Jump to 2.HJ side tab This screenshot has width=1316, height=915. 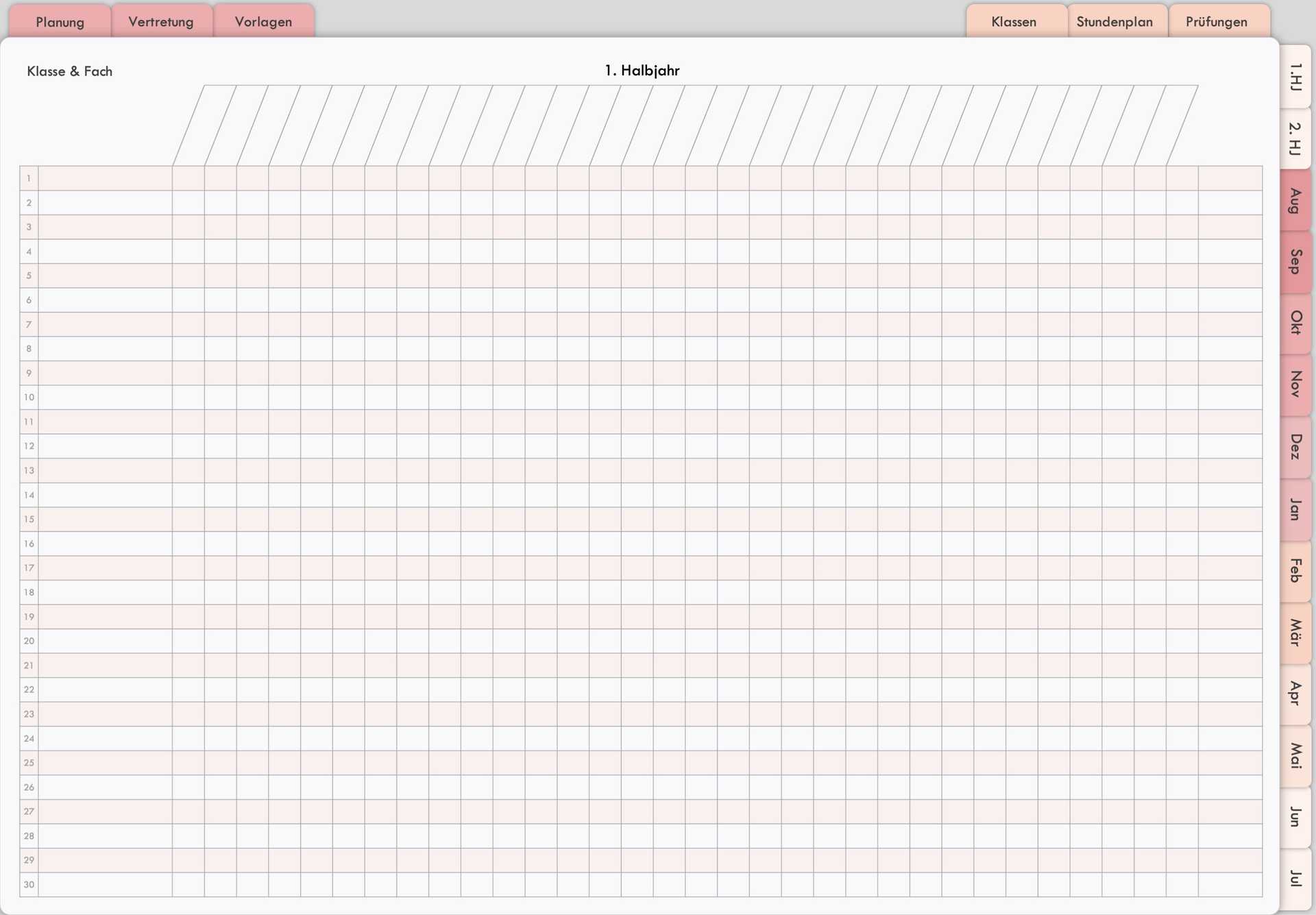[x=1295, y=138]
